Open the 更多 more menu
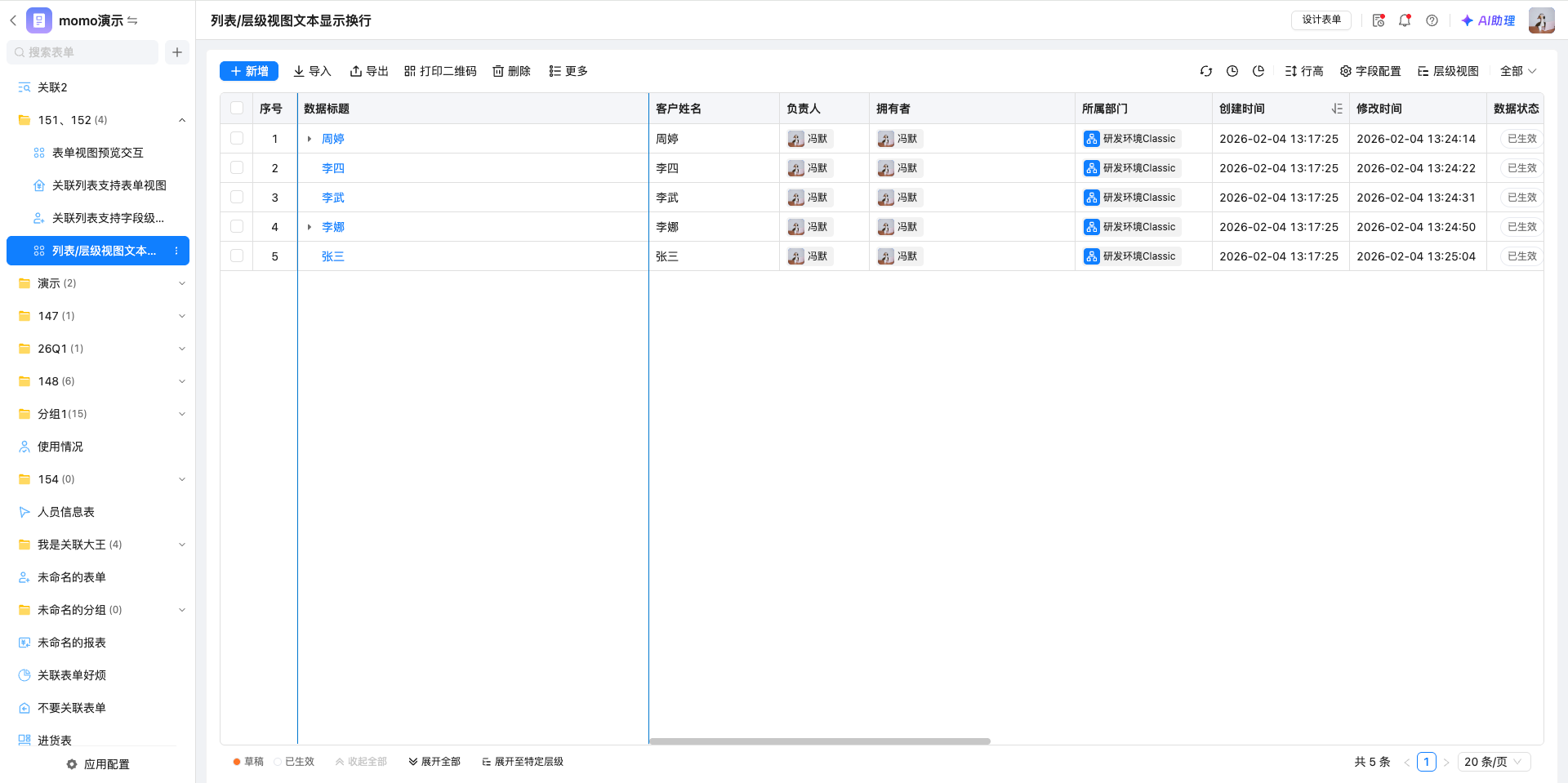The width and height of the screenshot is (1568, 783). click(x=568, y=71)
